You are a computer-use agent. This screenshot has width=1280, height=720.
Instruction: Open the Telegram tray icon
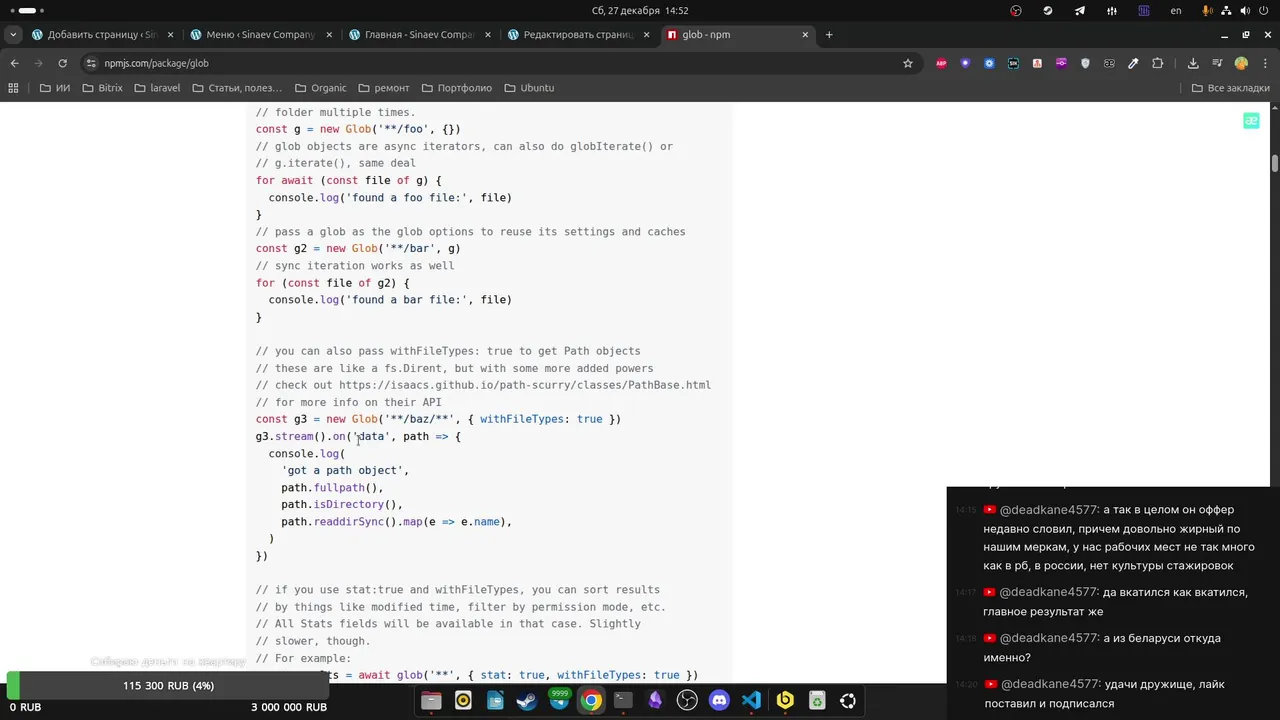(x=1080, y=11)
